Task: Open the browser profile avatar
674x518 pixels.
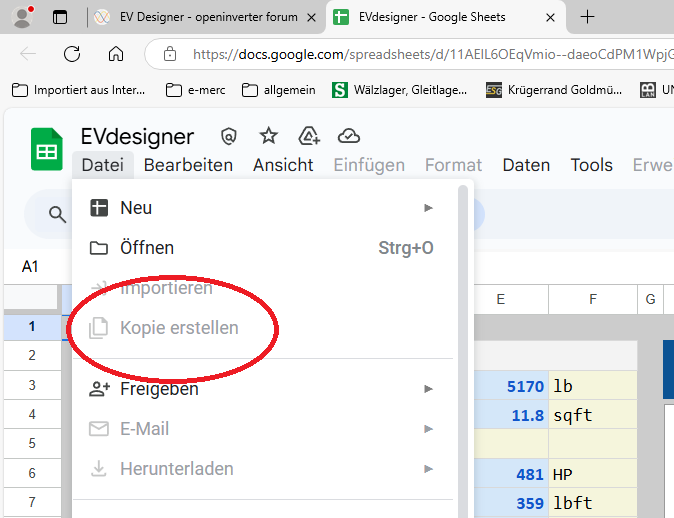Action: (x=21, y=17)
